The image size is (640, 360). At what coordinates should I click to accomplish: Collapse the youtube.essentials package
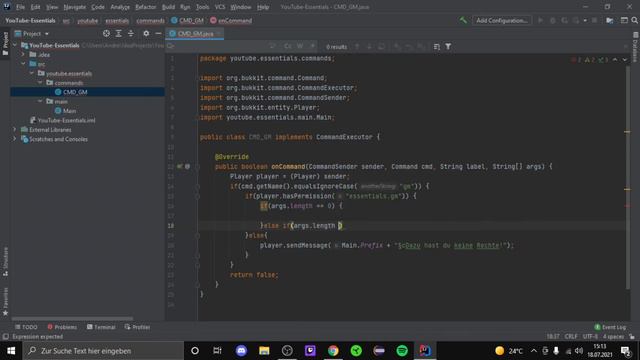pos(31,73)
